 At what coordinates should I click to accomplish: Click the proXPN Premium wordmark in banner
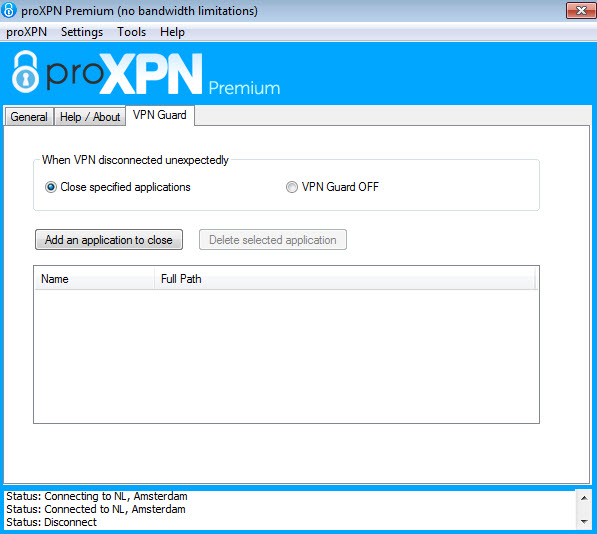pos(163,74)
